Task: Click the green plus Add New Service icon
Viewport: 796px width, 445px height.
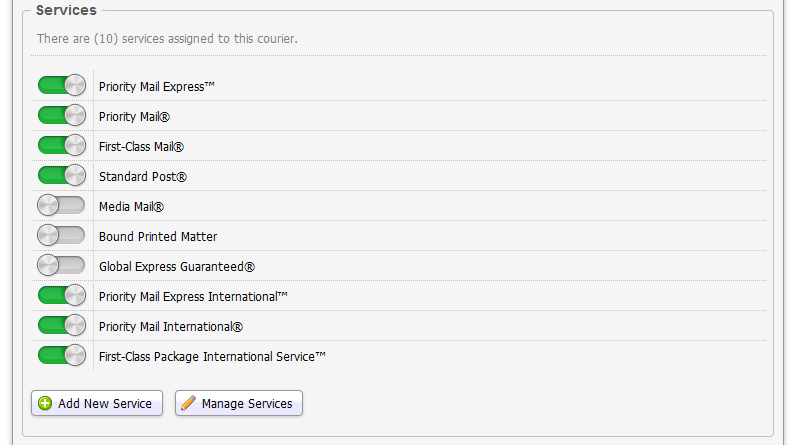Action: click(x=45, y=404)
